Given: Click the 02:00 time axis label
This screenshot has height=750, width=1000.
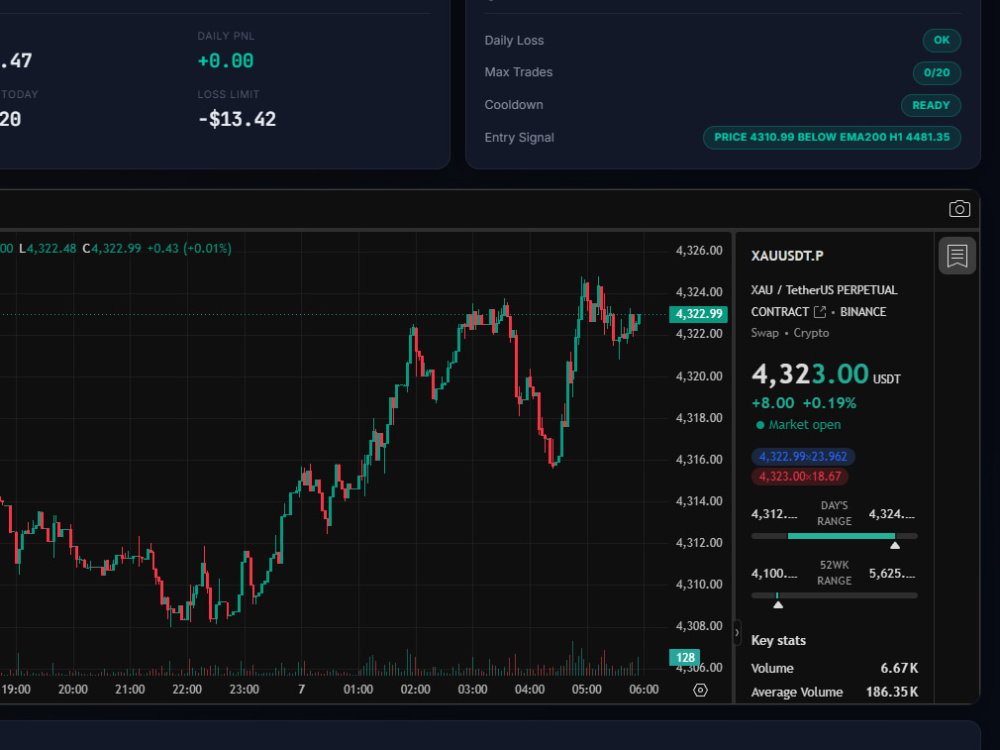Looking at the screenshot, I should click(415, 689).
